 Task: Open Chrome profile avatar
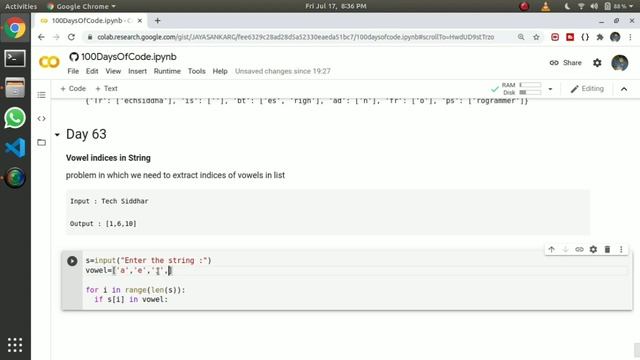click(615, 37)
